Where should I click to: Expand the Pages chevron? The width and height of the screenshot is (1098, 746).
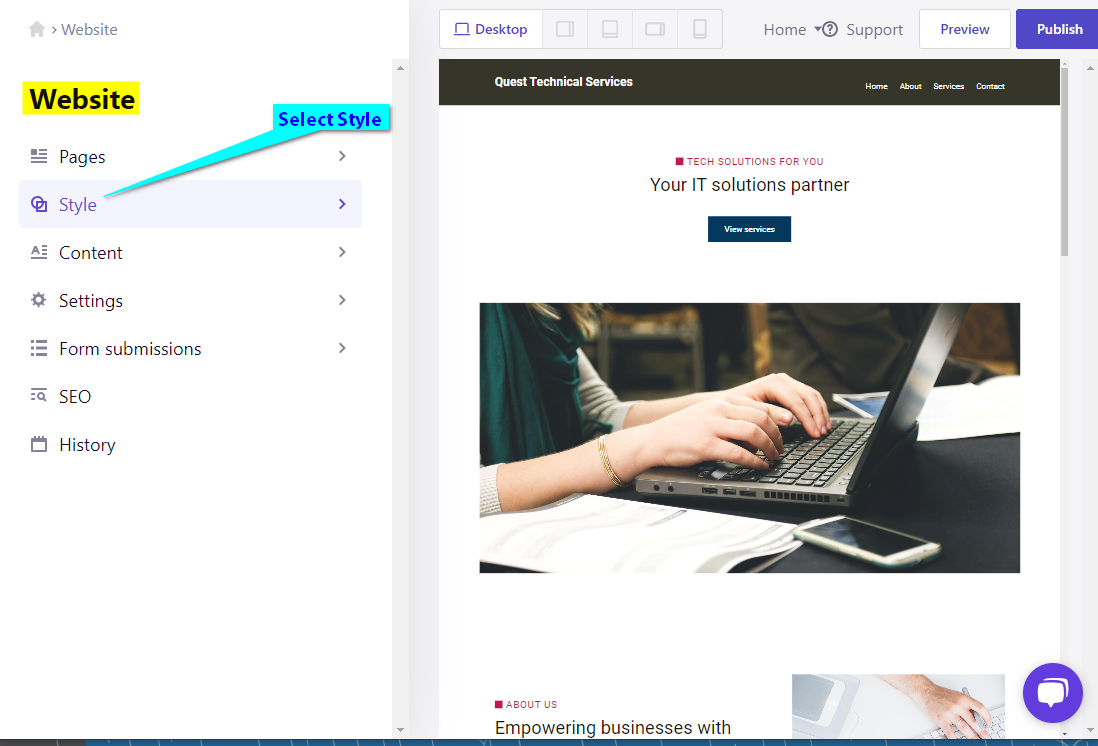(x=342, y=156)
